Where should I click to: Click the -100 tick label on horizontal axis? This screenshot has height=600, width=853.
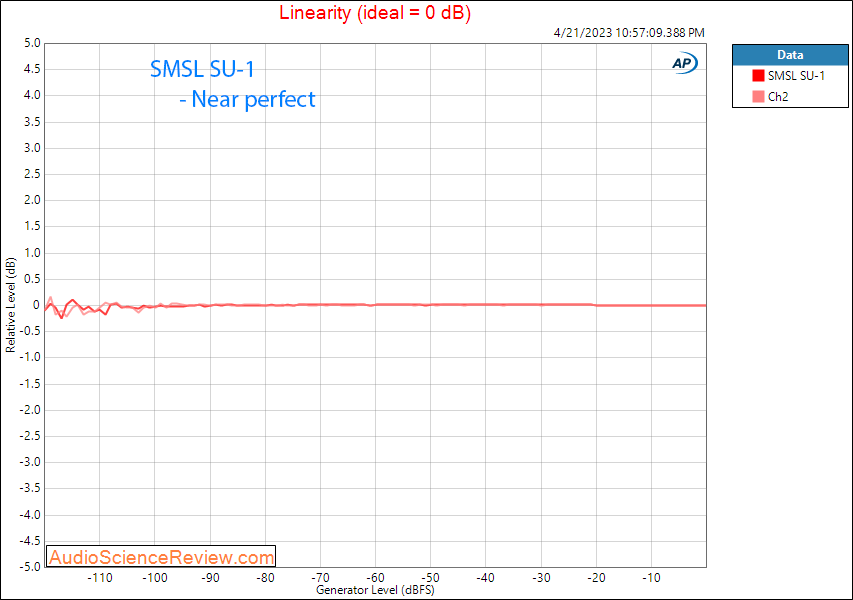[154, 578]
